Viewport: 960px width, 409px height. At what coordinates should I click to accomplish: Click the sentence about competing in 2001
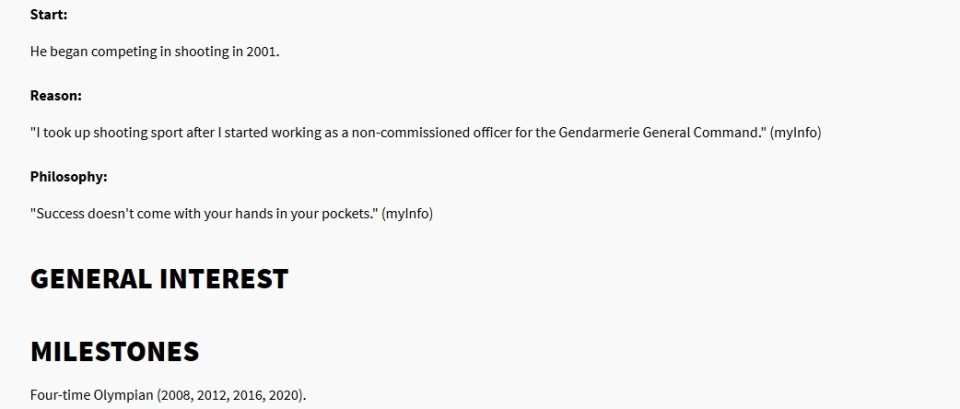(155, 51)
